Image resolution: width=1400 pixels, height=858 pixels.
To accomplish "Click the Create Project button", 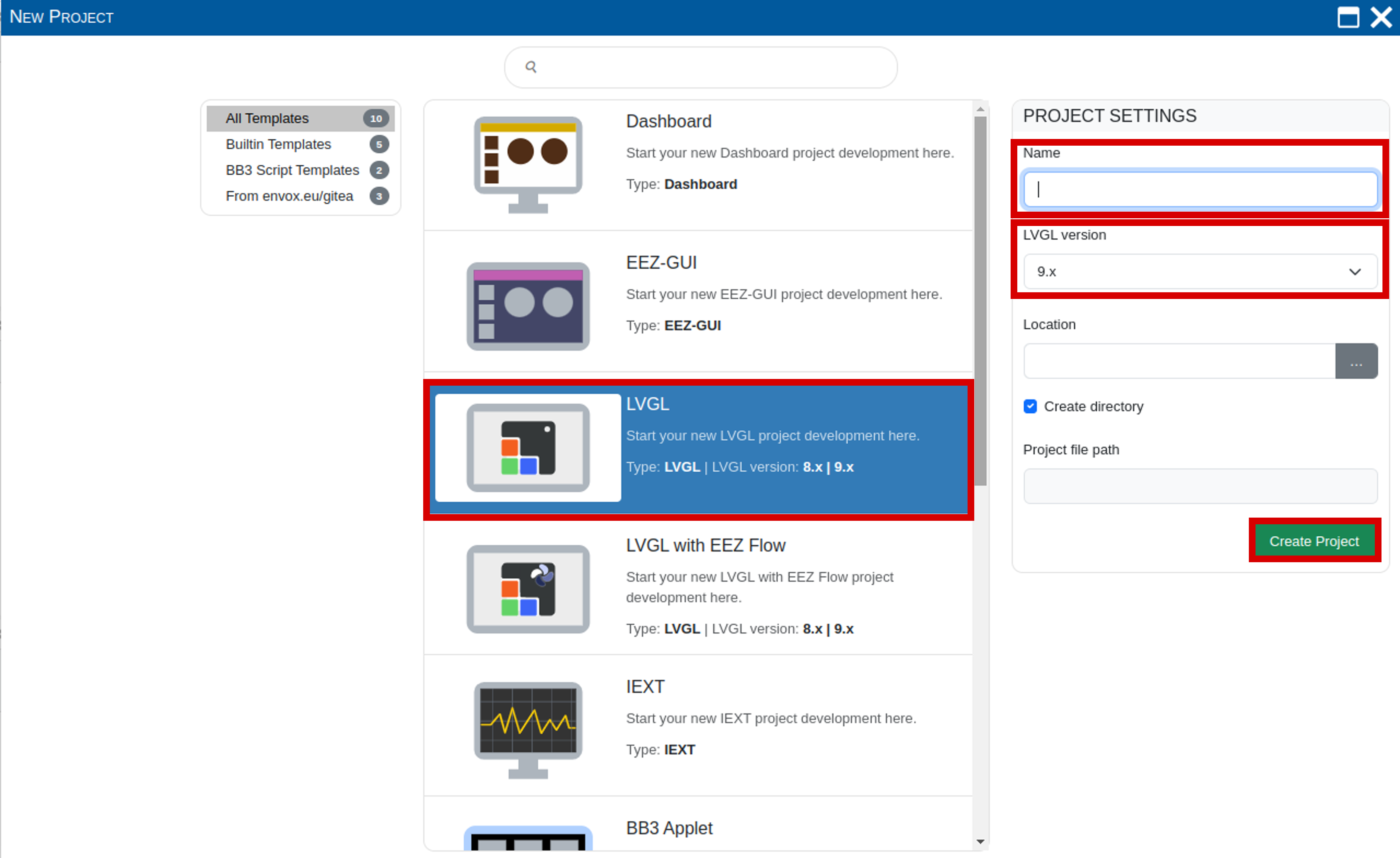I will 1314,541.
